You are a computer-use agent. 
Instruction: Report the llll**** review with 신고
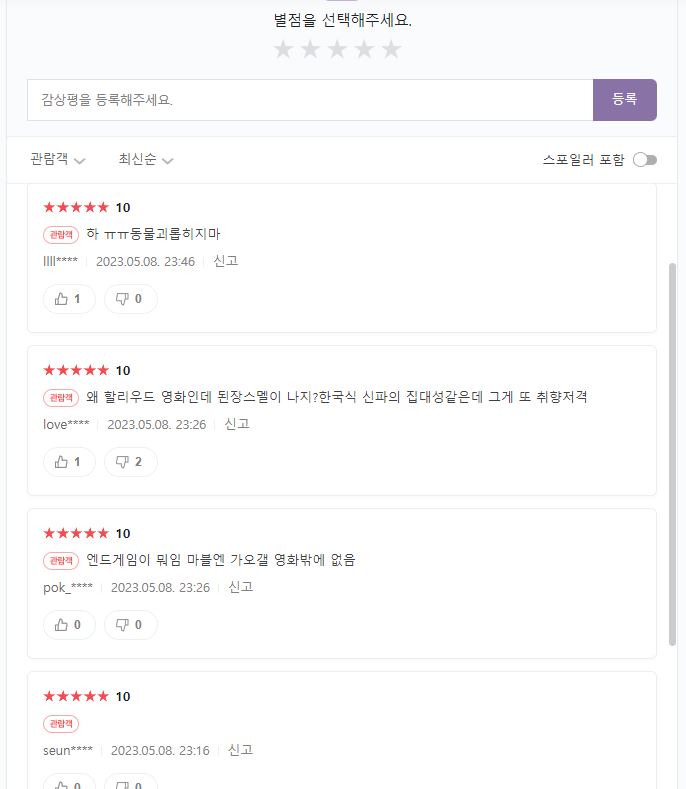(226, 261)
